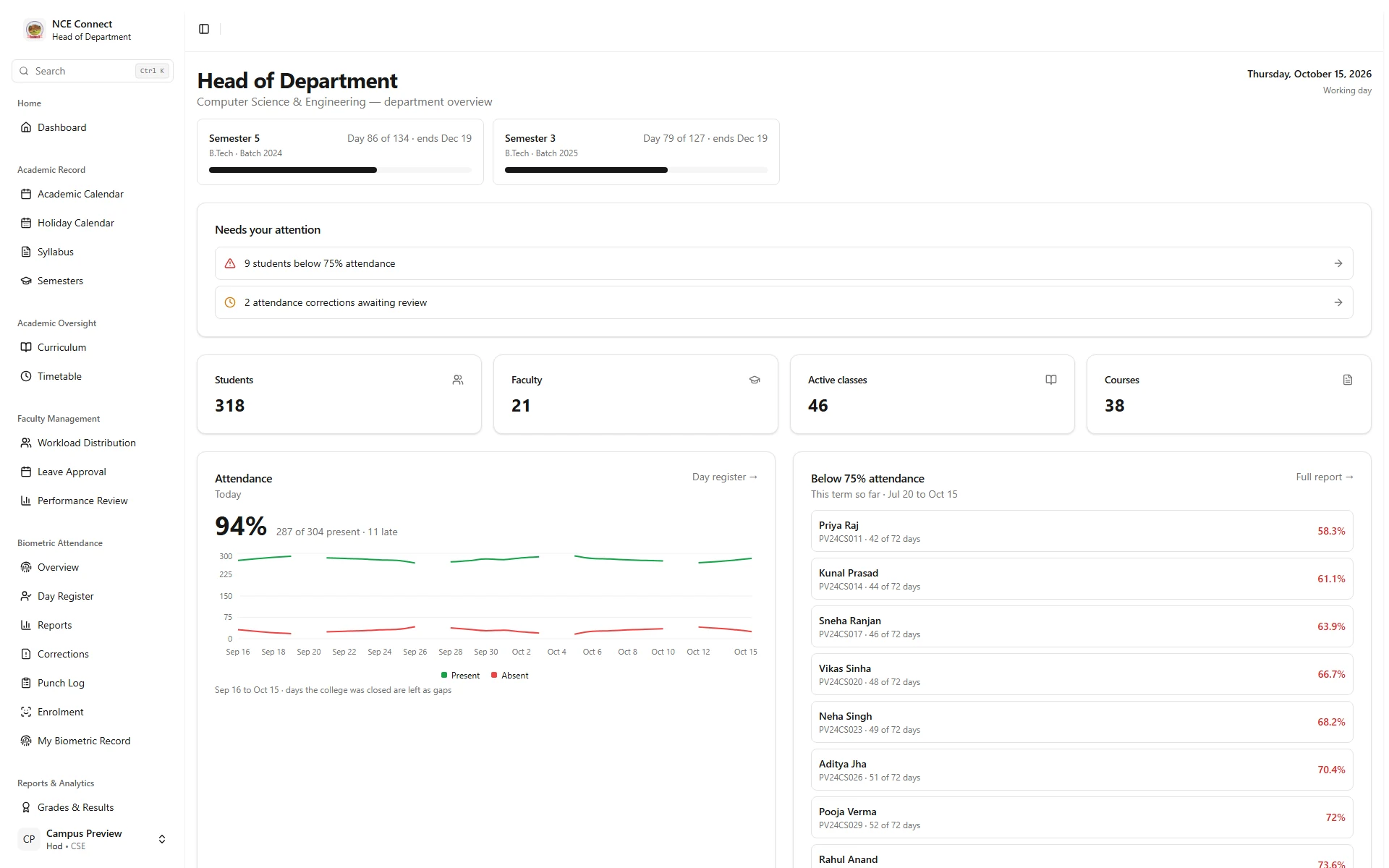This screenshot has height=868, width=1389.
Task: Select Vikas Sinha attendance row
Action: [x=1082, y=674]
